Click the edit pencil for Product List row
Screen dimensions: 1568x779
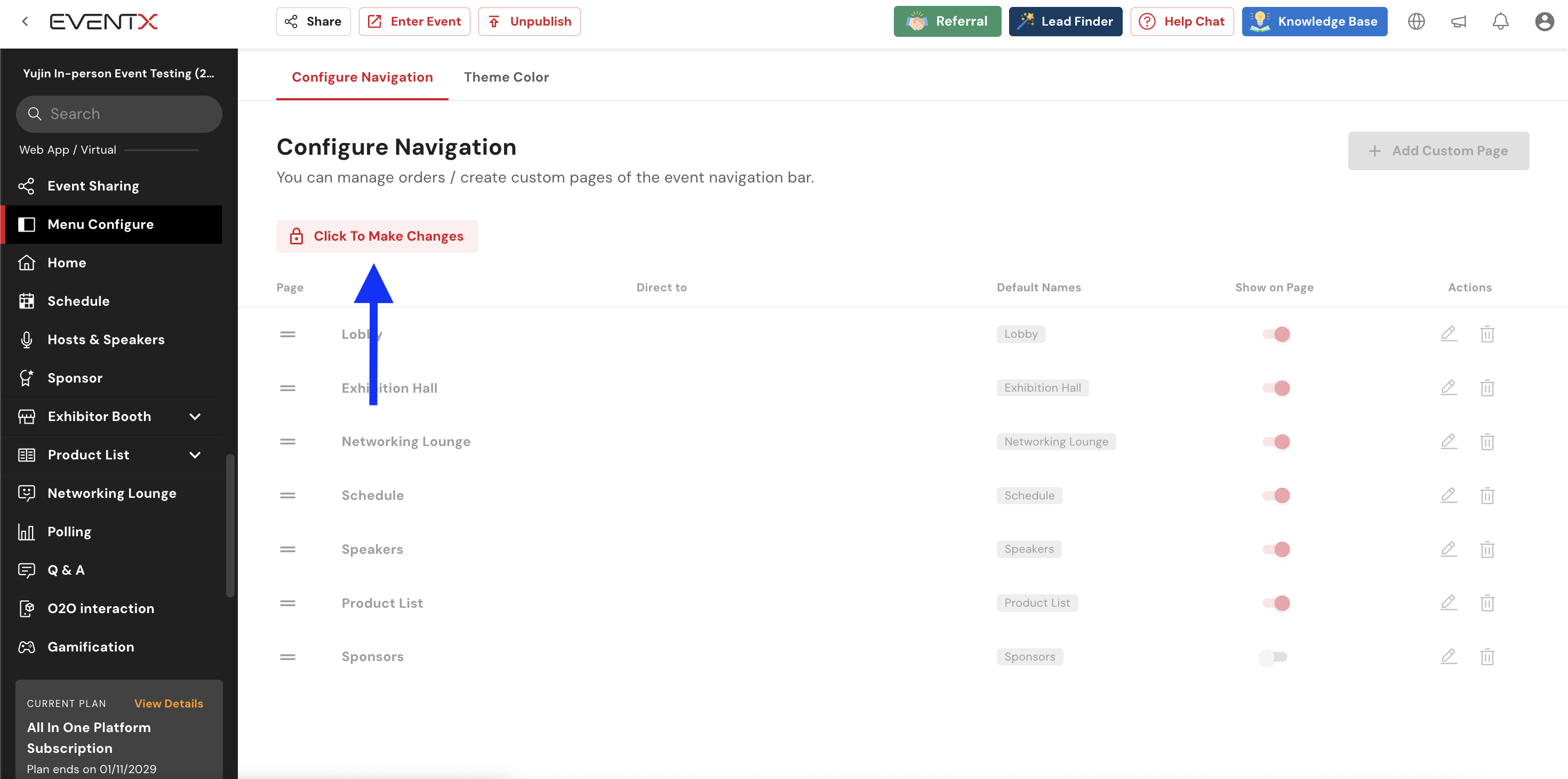tap(1448, 602)
